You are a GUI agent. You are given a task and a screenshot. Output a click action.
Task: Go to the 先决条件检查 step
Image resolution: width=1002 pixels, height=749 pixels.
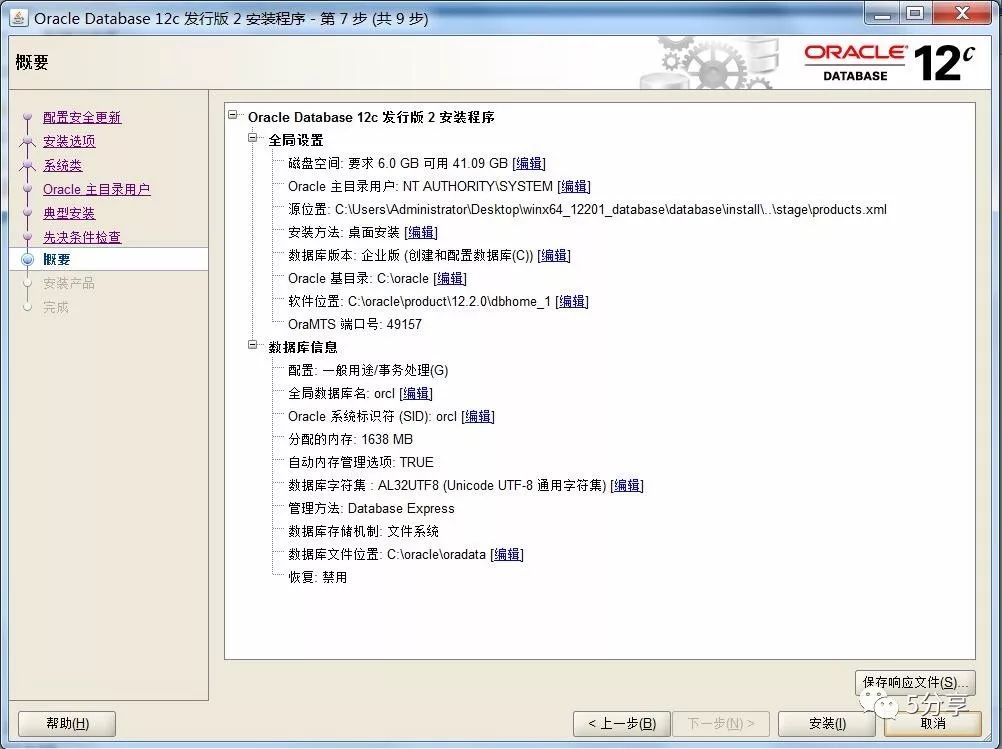tap(82, 237)
